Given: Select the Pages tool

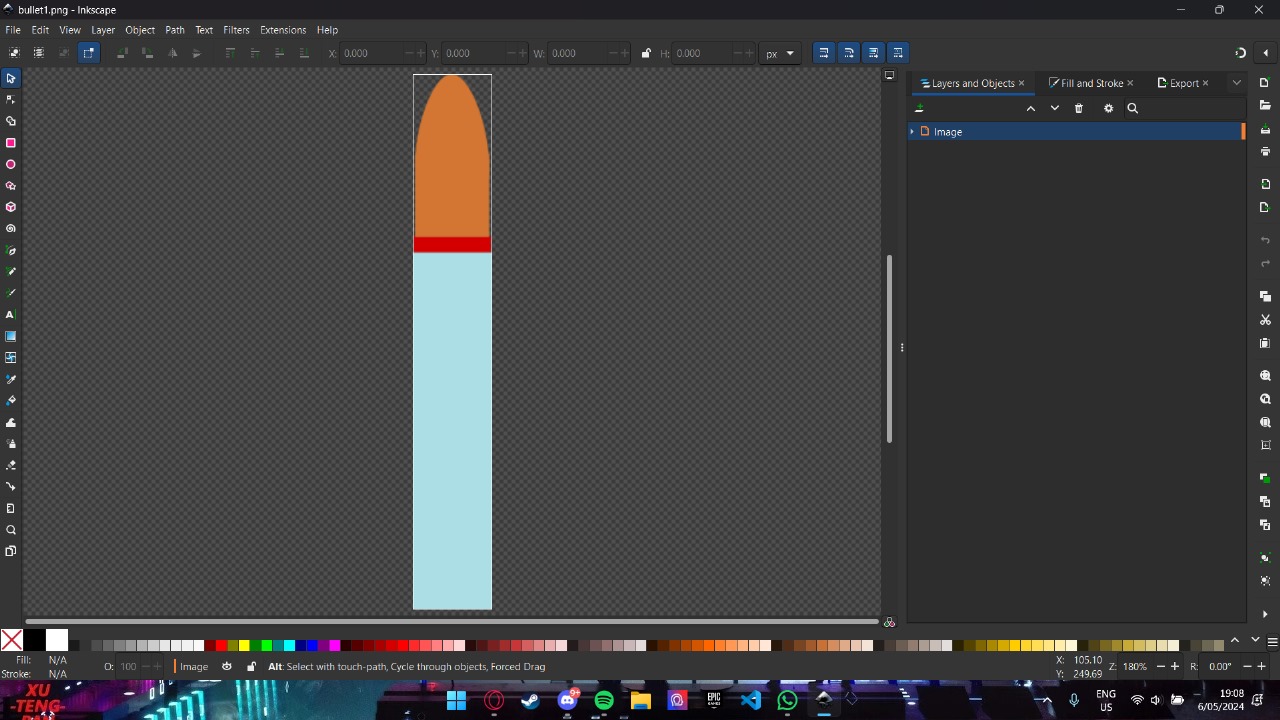Looking at the screenshot, I should (x=11, y=551).
